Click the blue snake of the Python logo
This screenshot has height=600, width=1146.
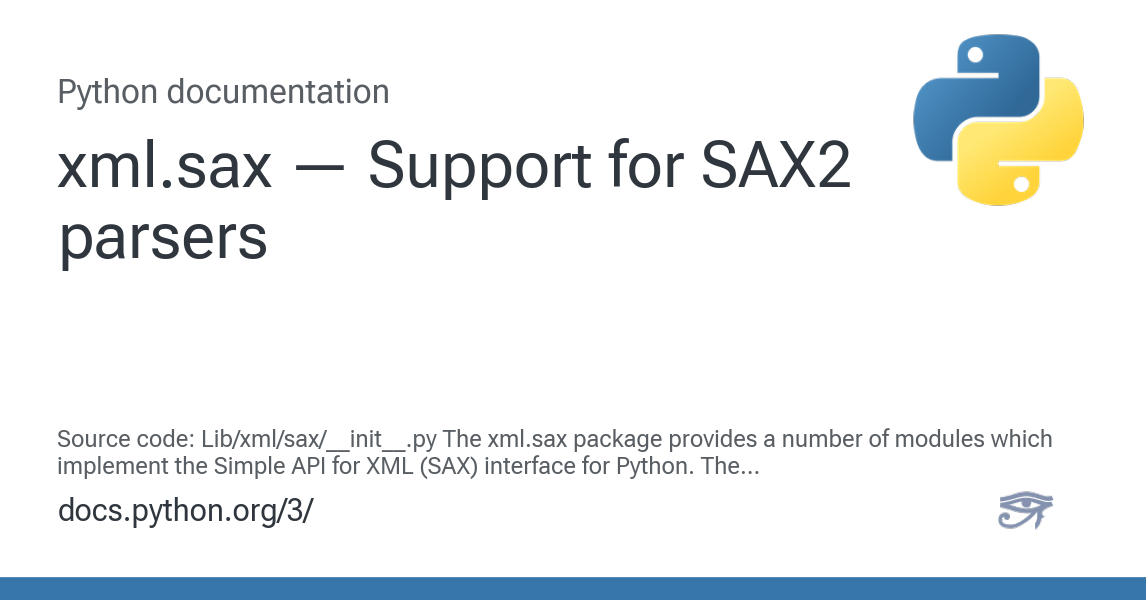coord(960,95)
